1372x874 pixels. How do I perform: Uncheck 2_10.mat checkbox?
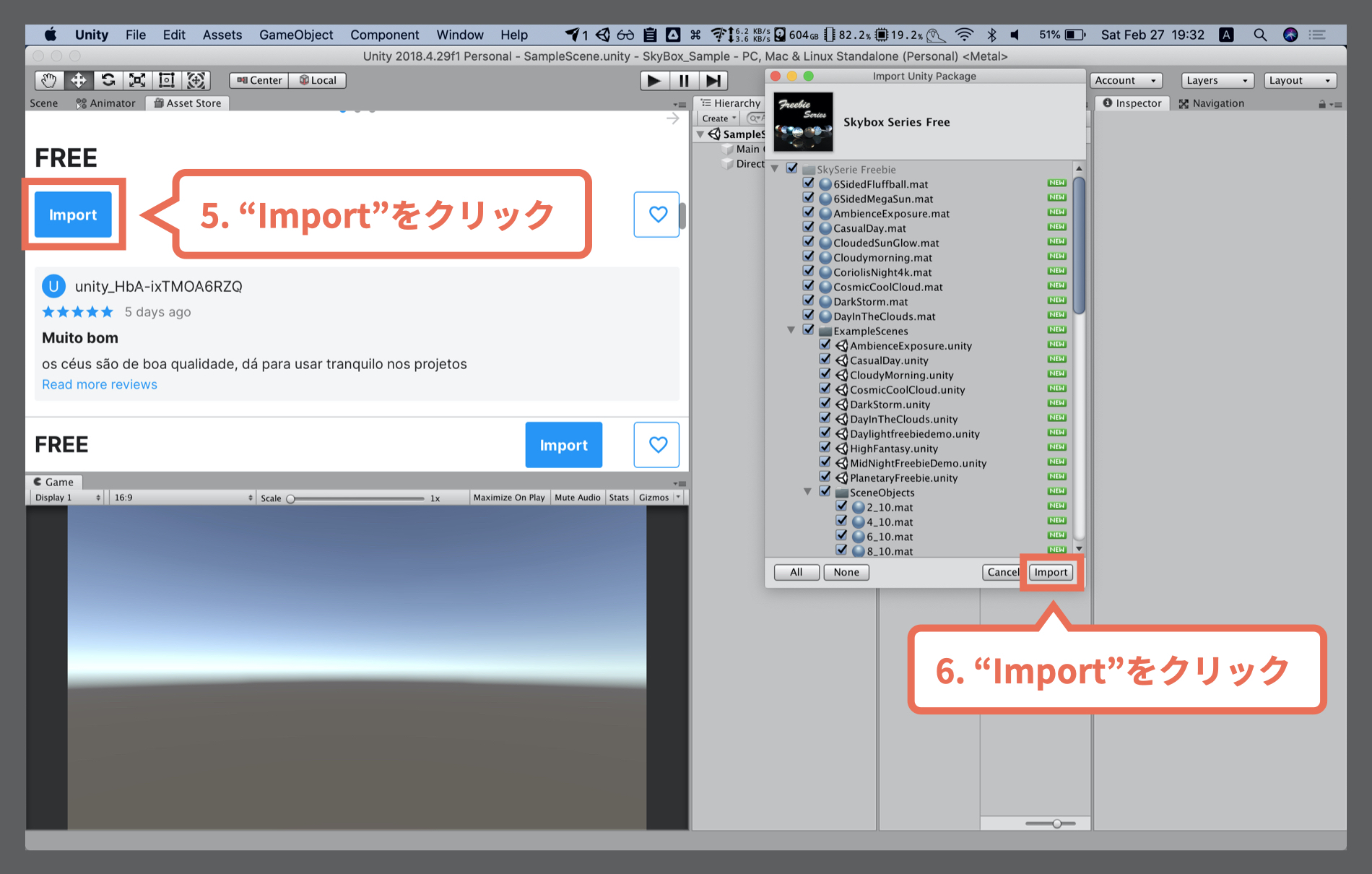pos(842,506)
